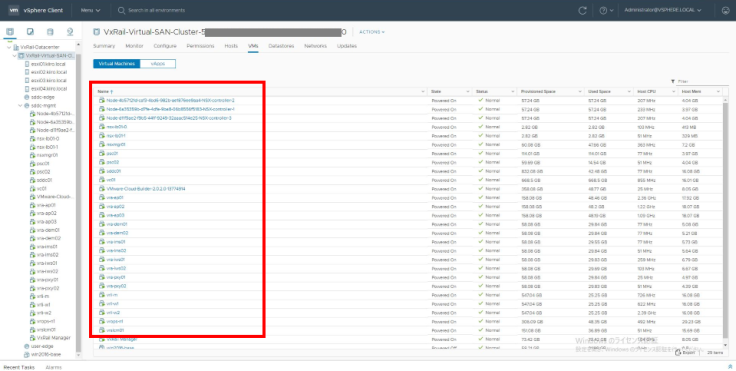The width and height of the screenshot is (736, 371).
Task: Click the datacenter icon for VxRail-Datacenter
Action: pos(16,47)
